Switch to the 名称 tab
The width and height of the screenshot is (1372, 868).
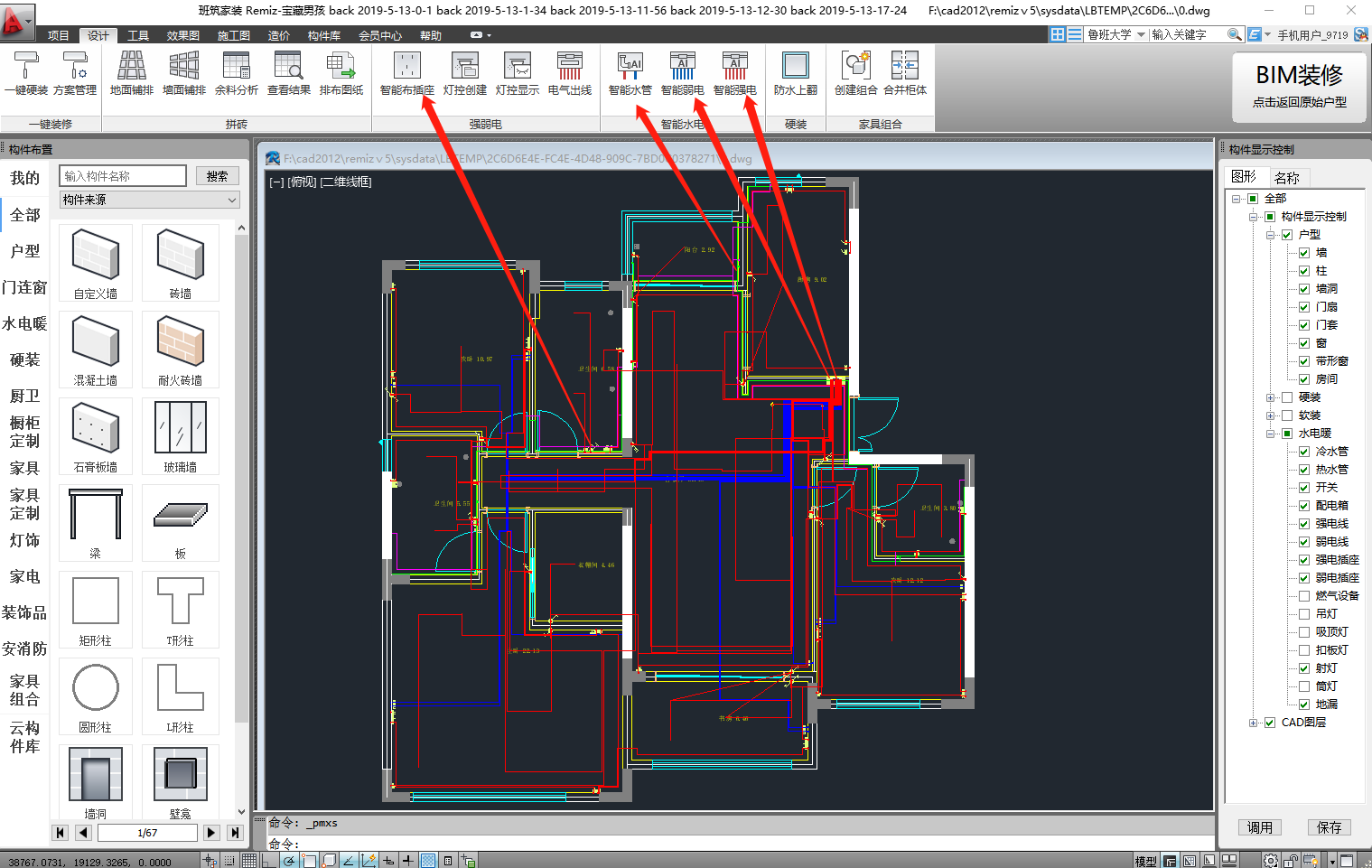point(1287,177)
